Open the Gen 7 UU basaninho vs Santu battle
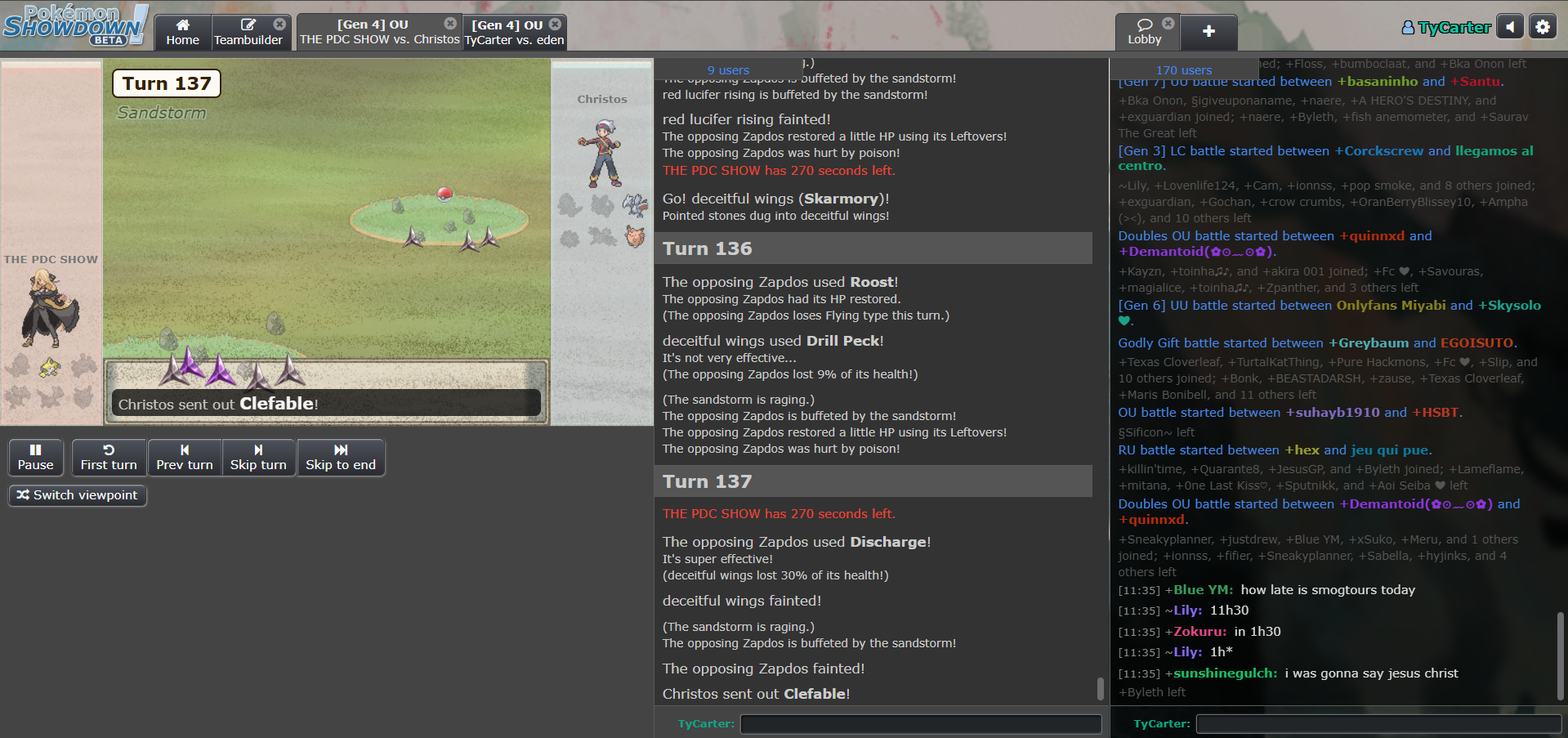 (x=1311, y=82)
